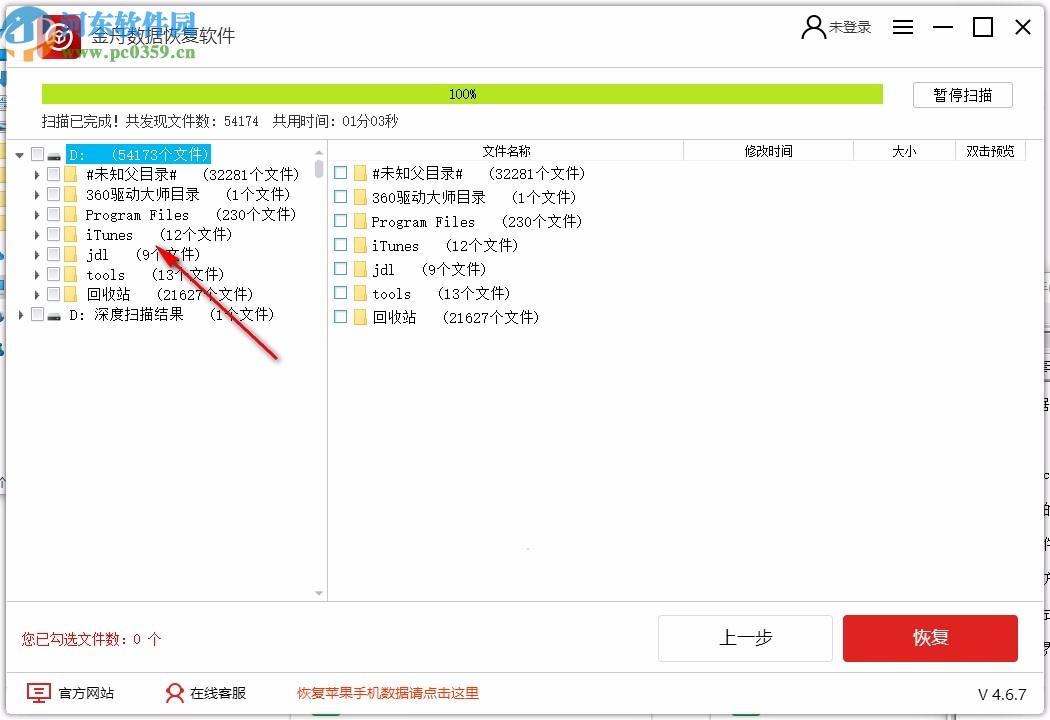Expand the tools folder node
This screenshot has height=720, width=1050.
[x=36, y=274]
